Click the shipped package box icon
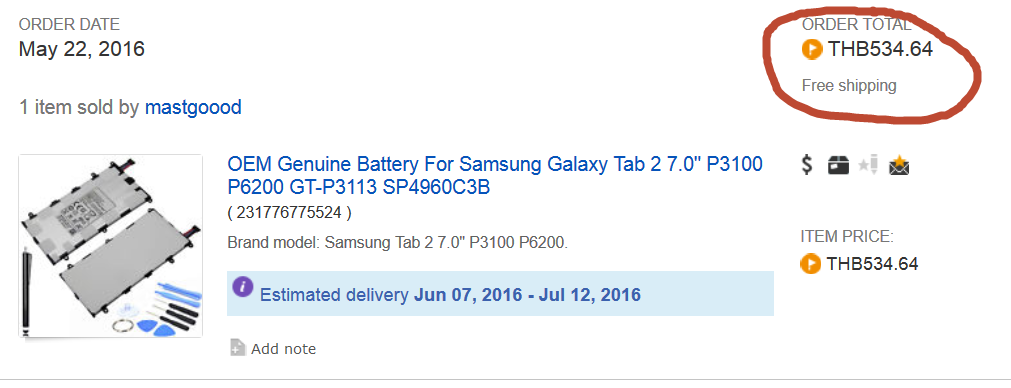This screenshot has width=1011, height=388. (838, 166)
